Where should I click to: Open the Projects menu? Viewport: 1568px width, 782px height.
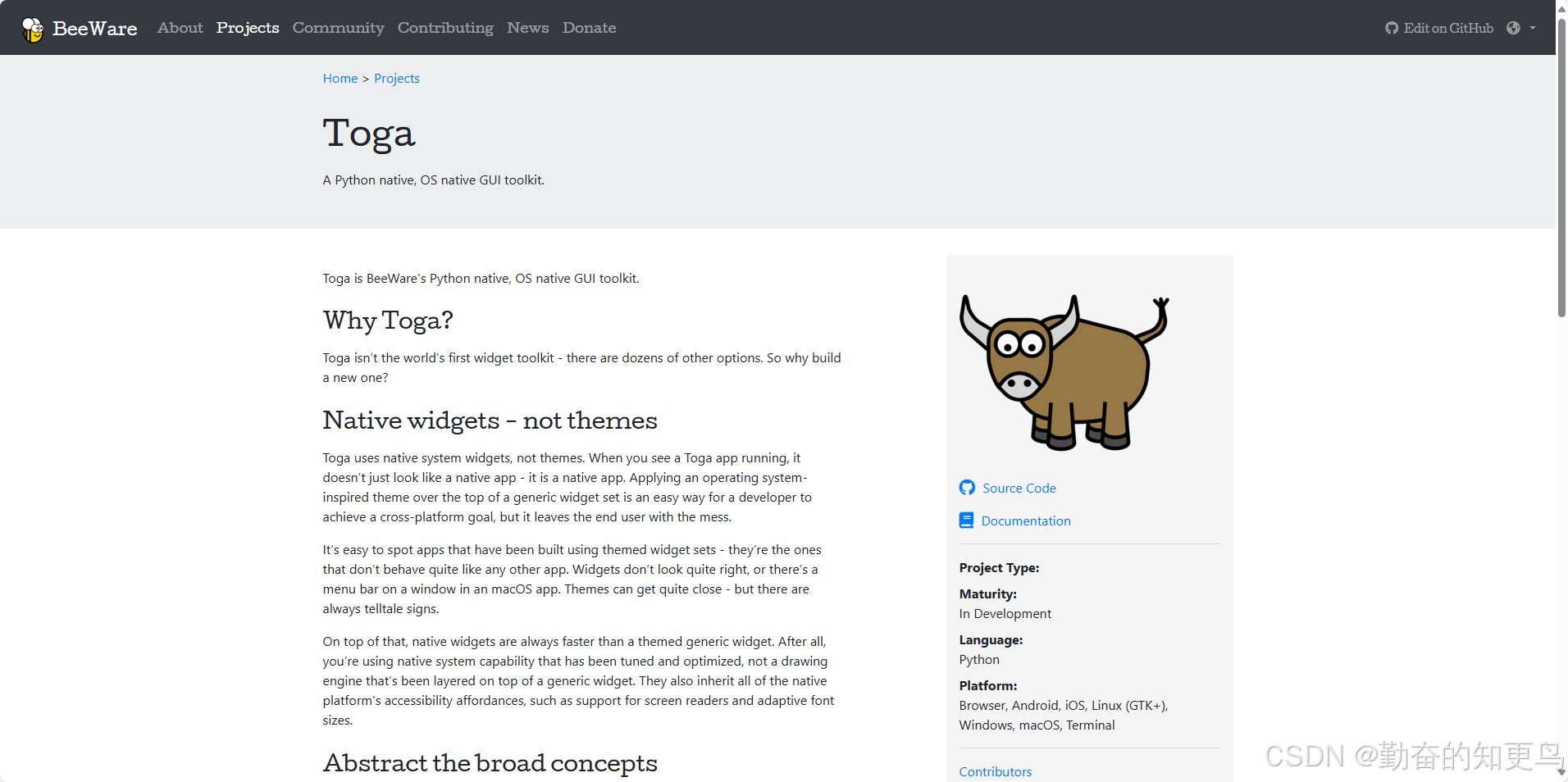[248, 28]
